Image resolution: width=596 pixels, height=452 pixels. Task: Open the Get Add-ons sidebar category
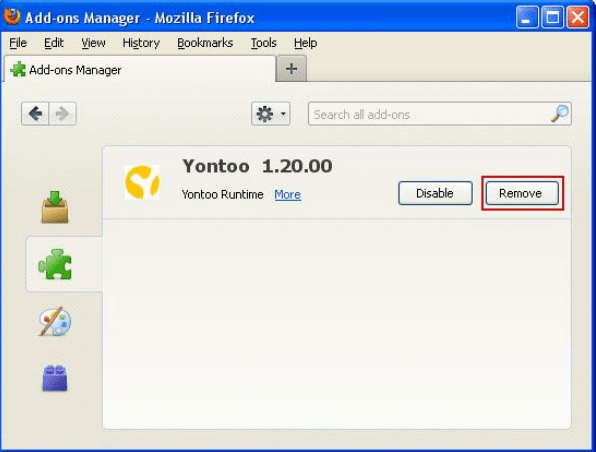click(55, 207)
